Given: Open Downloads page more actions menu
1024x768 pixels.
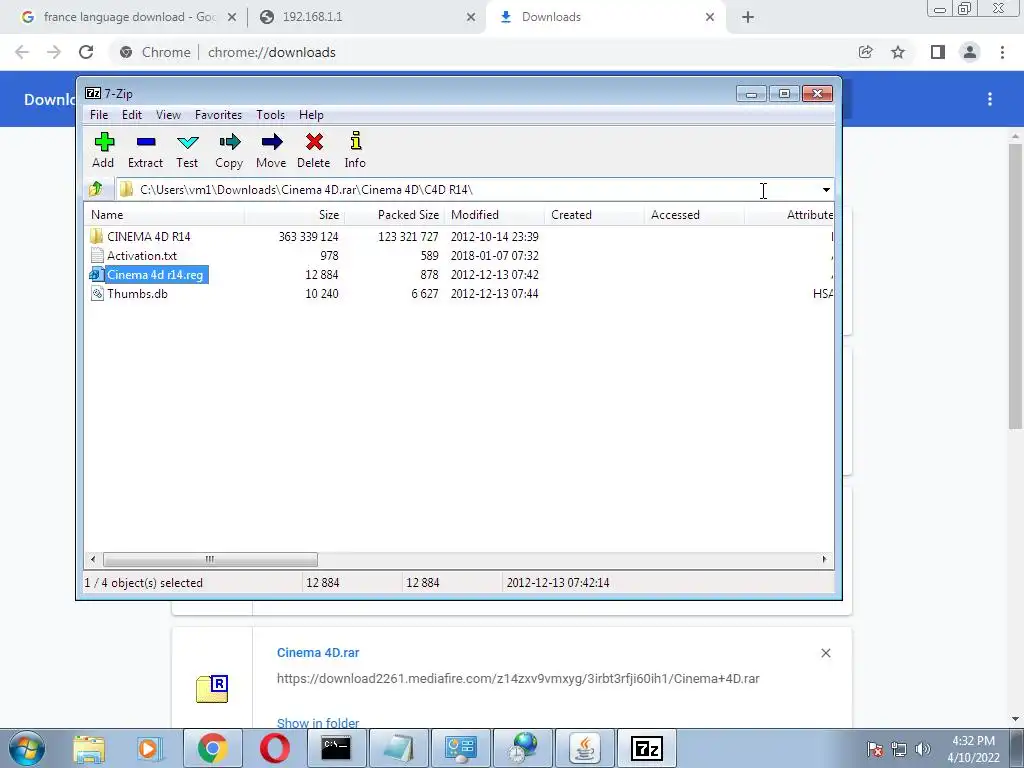Looking at the screenshot, I should [990, 99].
